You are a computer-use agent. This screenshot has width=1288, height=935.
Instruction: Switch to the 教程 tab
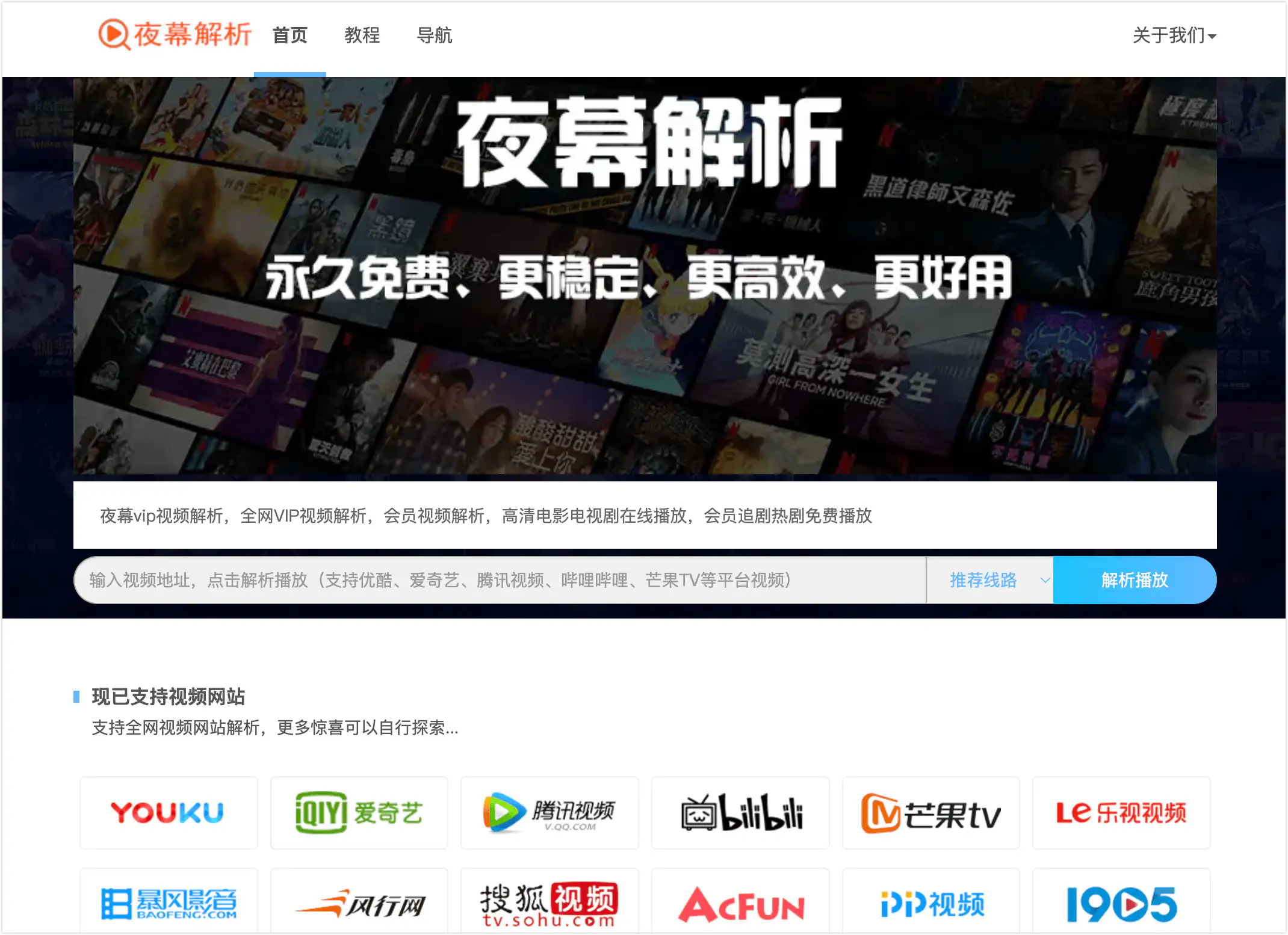point(363,36)
